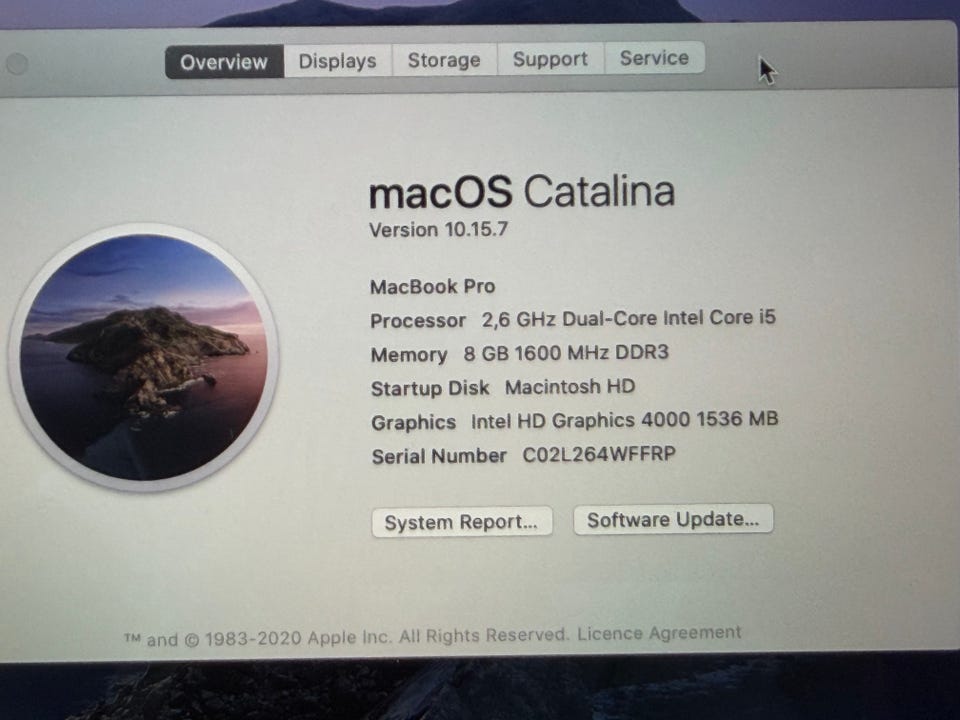
Task: Click the startup disk value Macintosh HD
Action: click(x=569, y=387)
